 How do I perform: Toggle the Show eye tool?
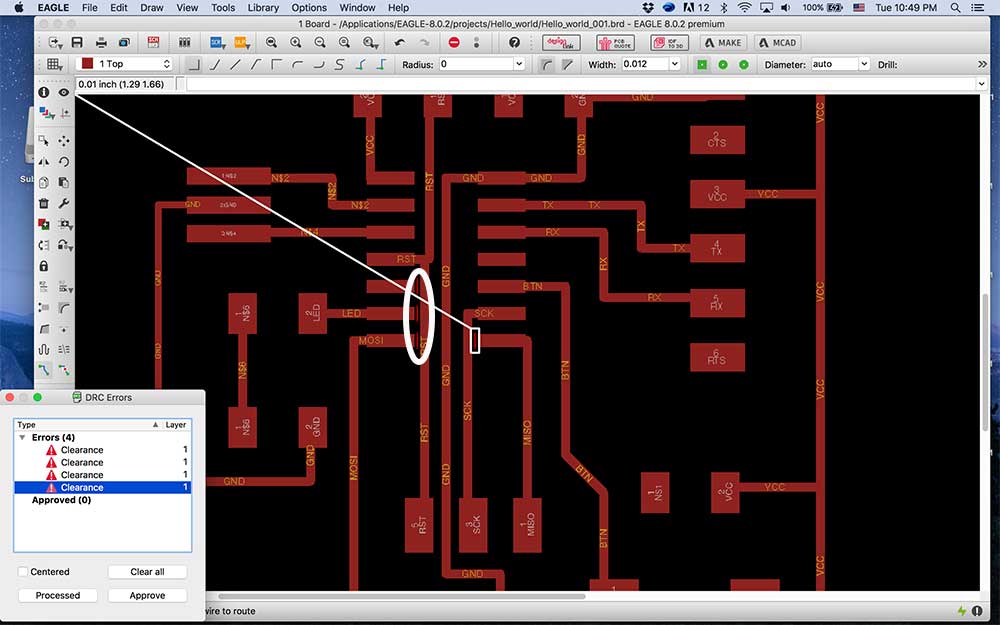coord(64,92)
